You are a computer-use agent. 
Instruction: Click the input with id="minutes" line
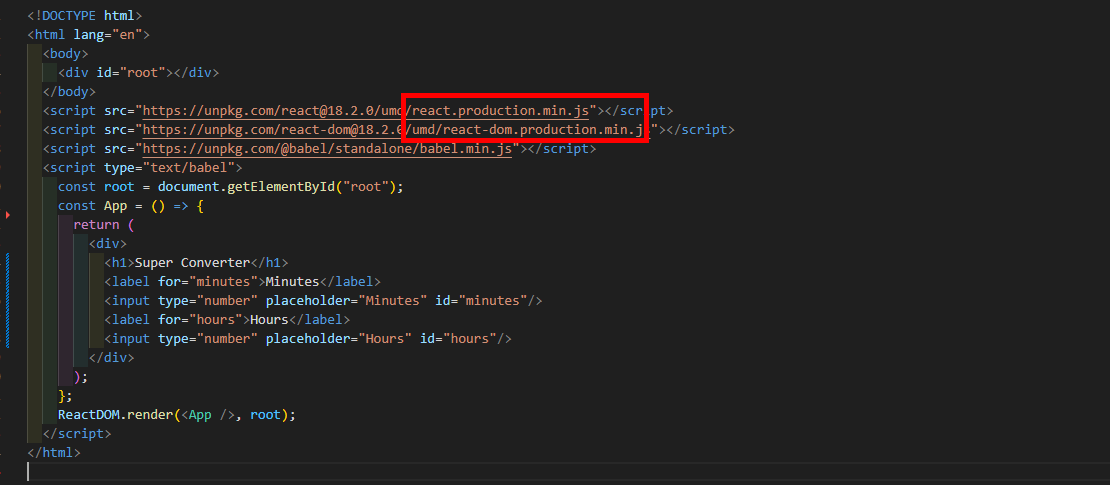pos(324,301)
